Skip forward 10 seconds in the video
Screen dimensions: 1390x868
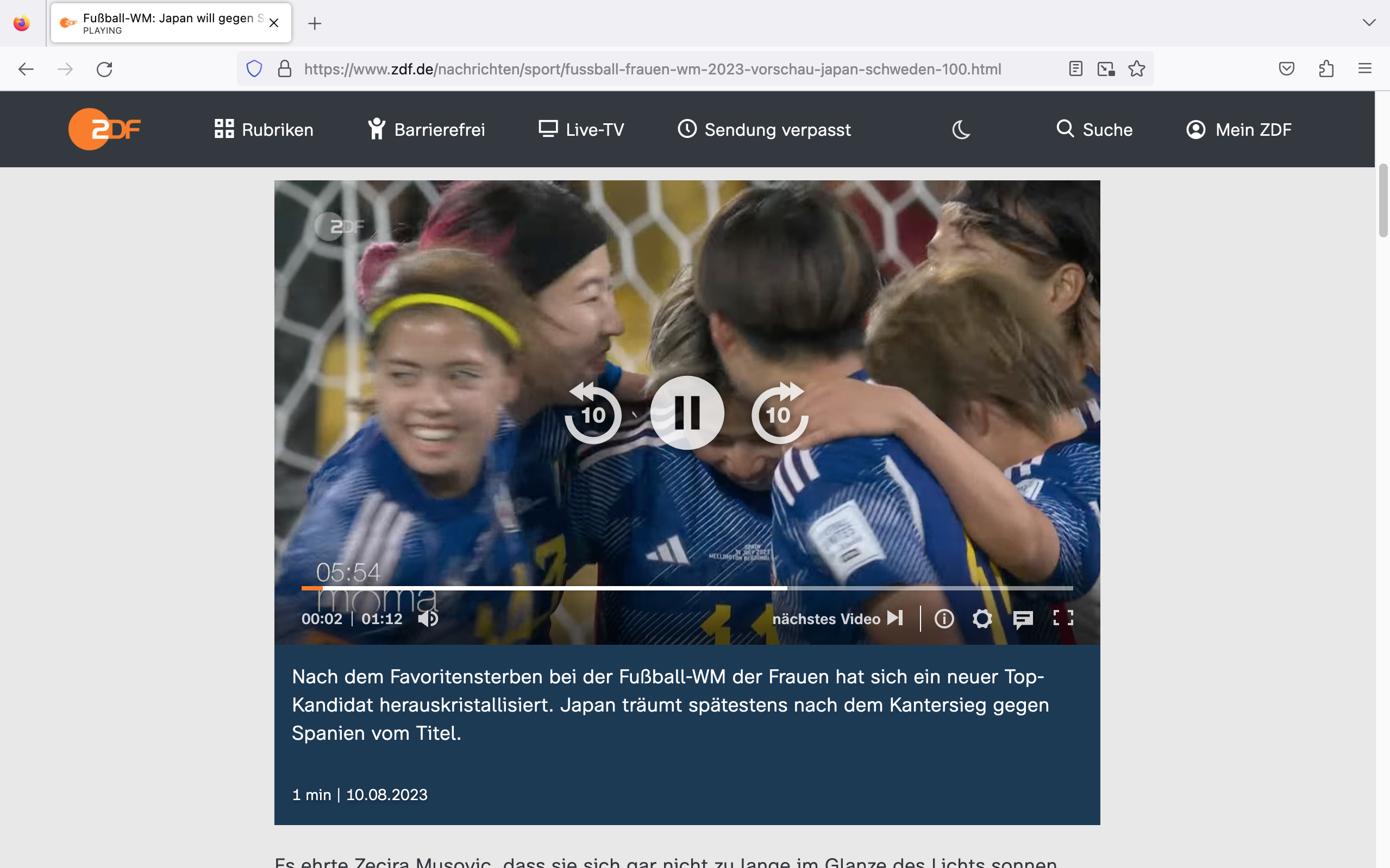779,413
